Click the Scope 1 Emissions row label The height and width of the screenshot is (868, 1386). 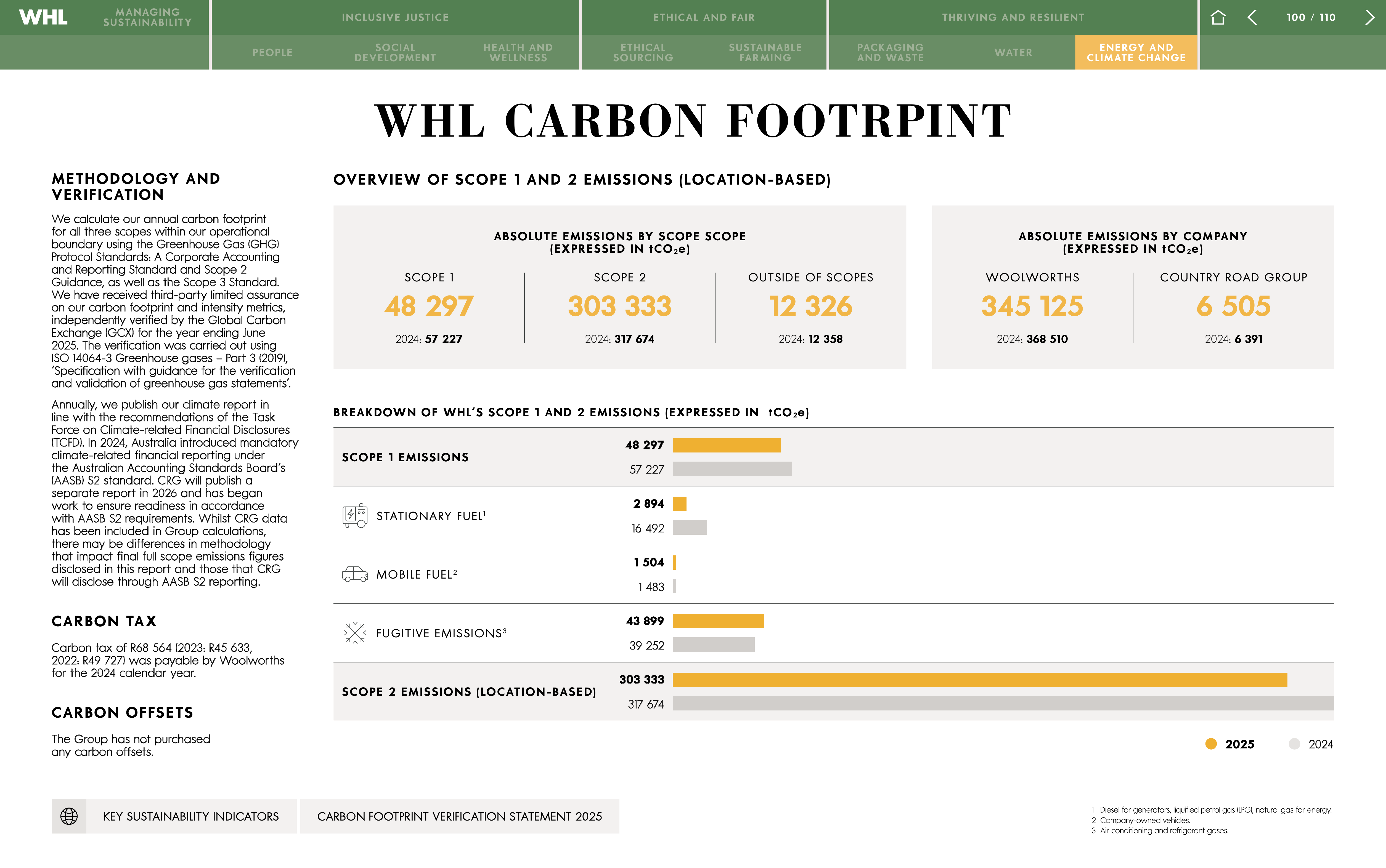click(x=406, y=457)
